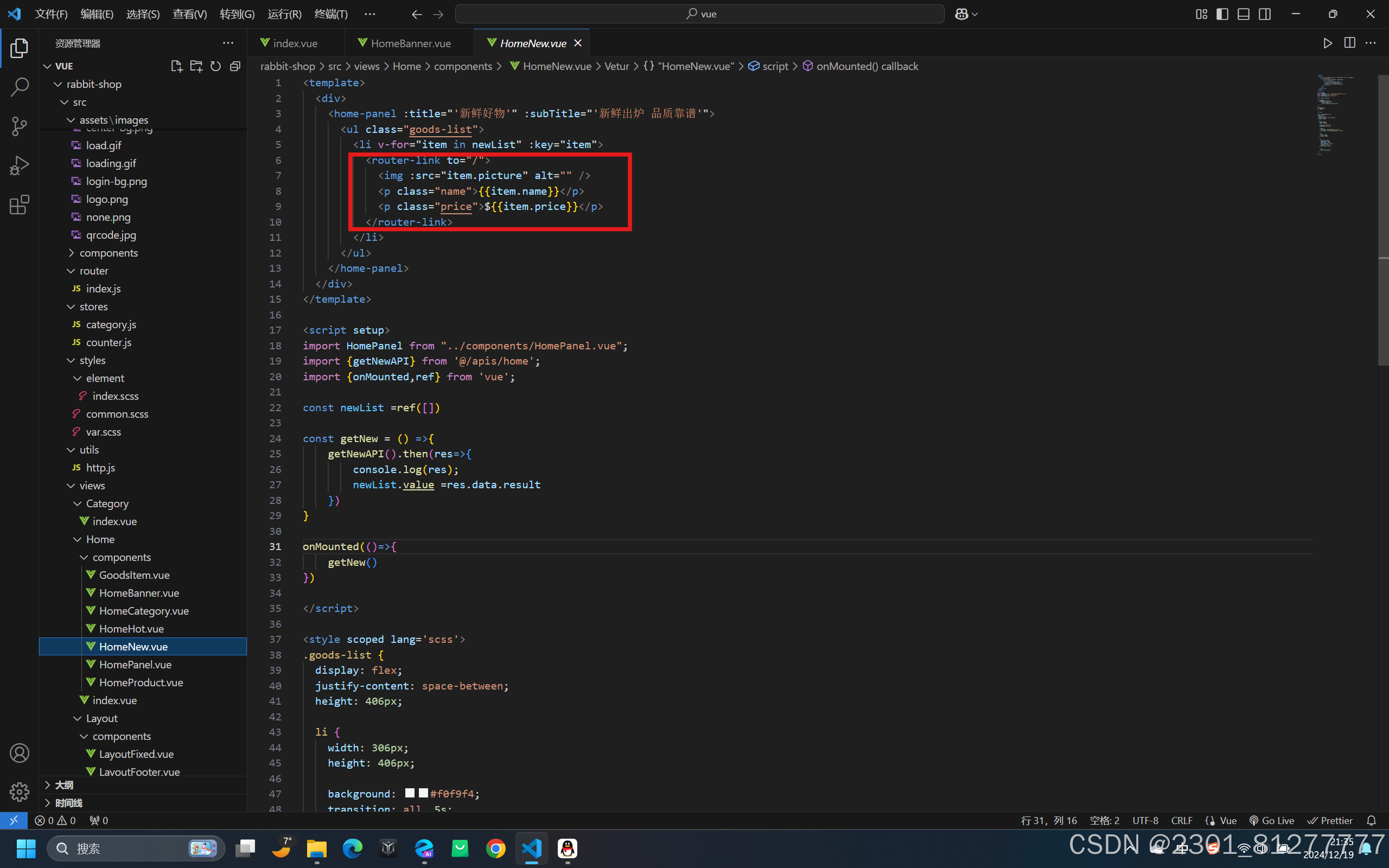This screenshot has width=1389, height=868.
Task: Click the command center search box
Action: 700,14
